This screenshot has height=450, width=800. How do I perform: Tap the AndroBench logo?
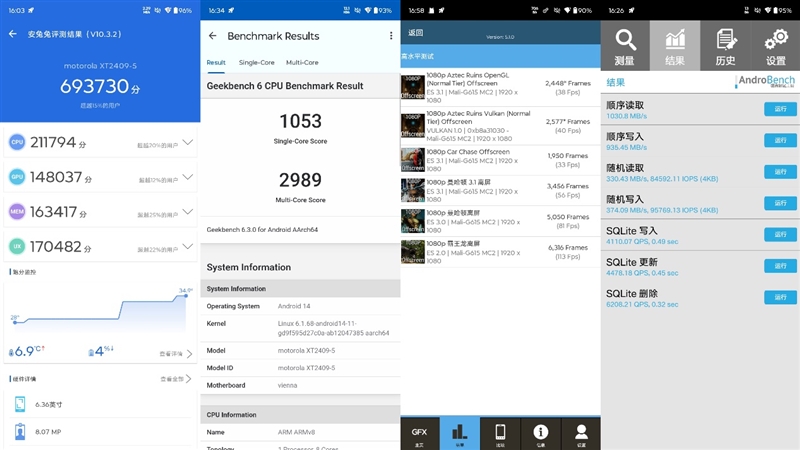click(x=765, y=81)
